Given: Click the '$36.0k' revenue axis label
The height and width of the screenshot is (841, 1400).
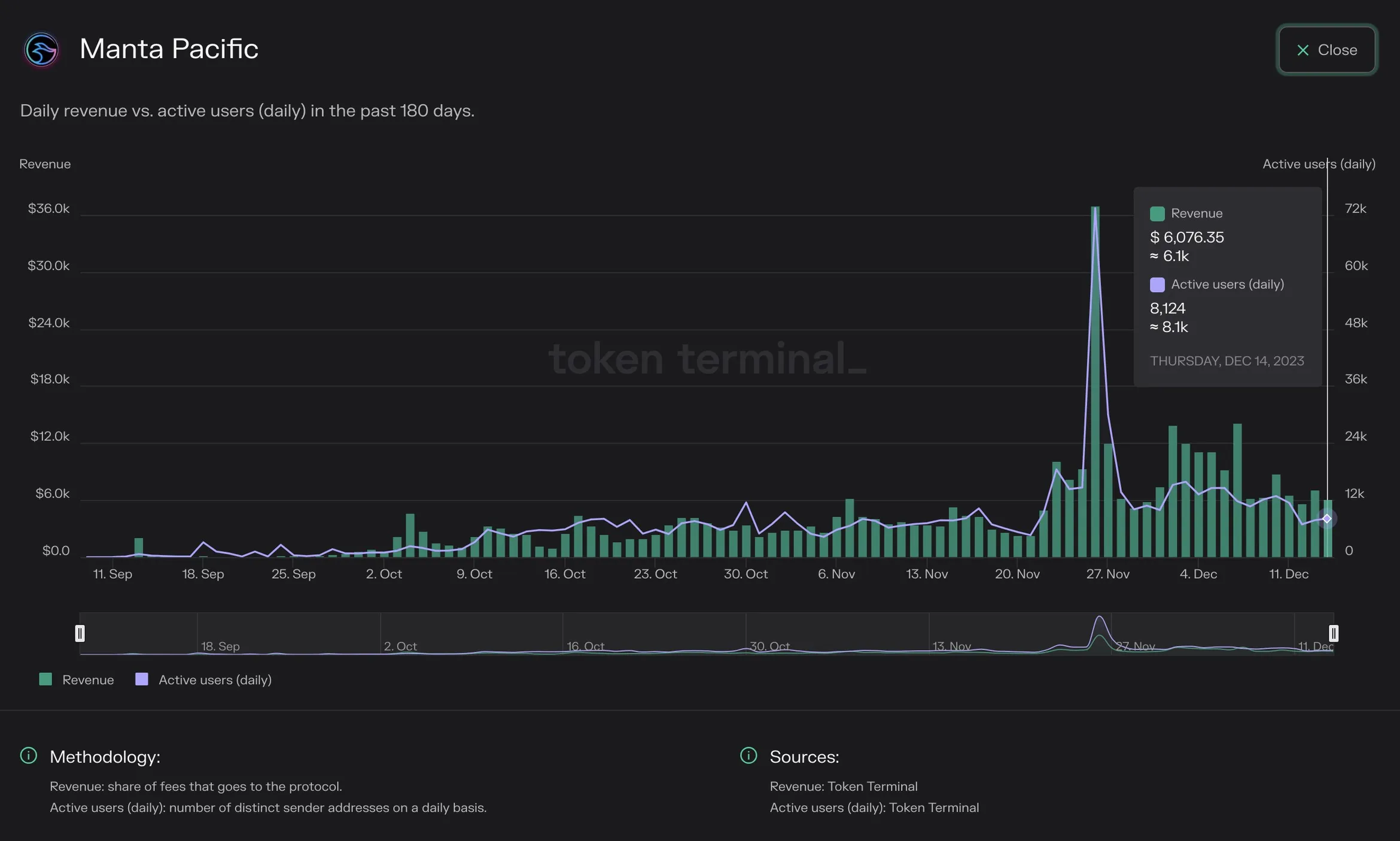Looking at the screenshot, I should click(48, 208).
